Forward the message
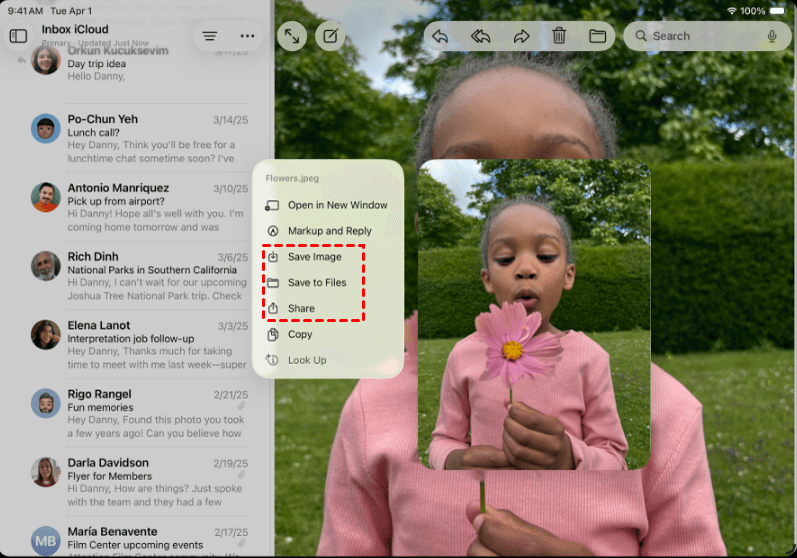 click(x=521, y=36)
